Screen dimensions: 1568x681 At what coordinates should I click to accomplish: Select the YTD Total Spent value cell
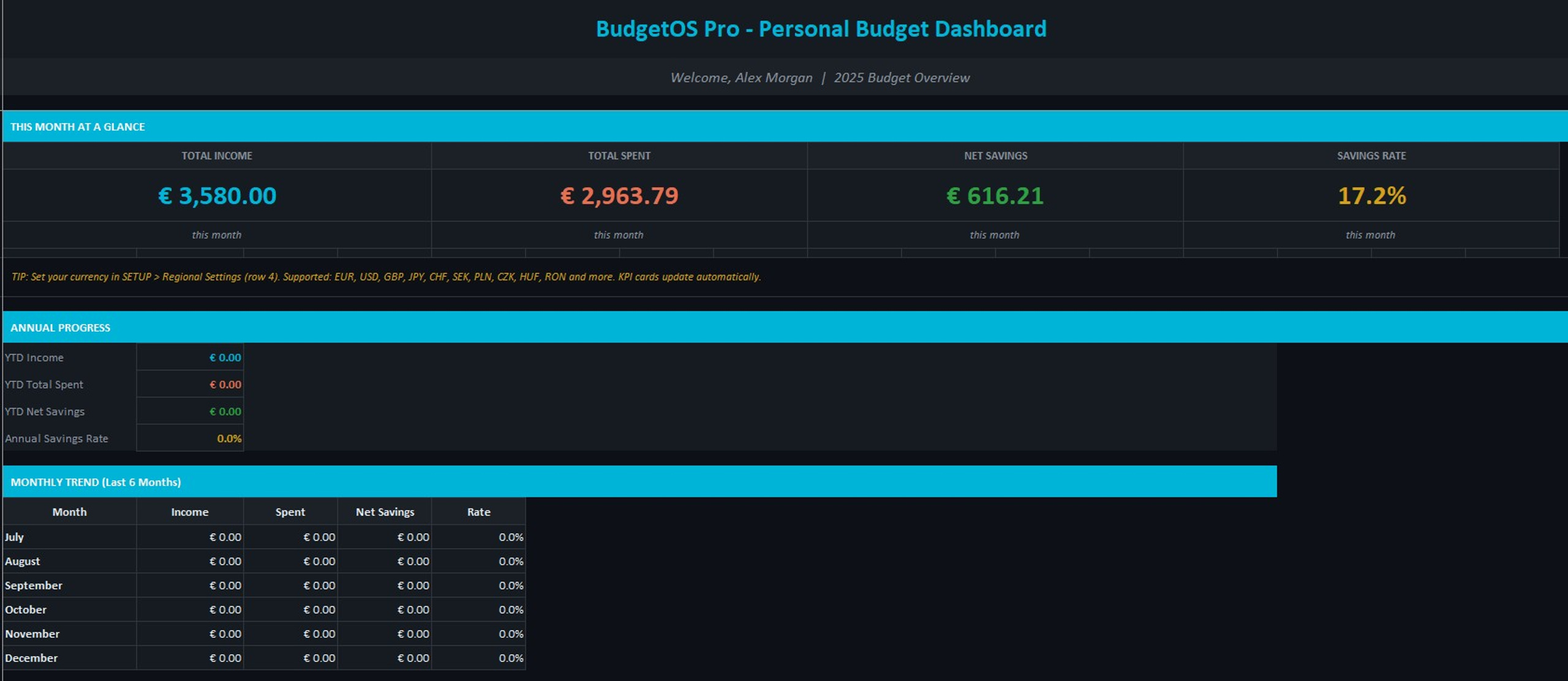pyautogui.click(x=190, y=385)
